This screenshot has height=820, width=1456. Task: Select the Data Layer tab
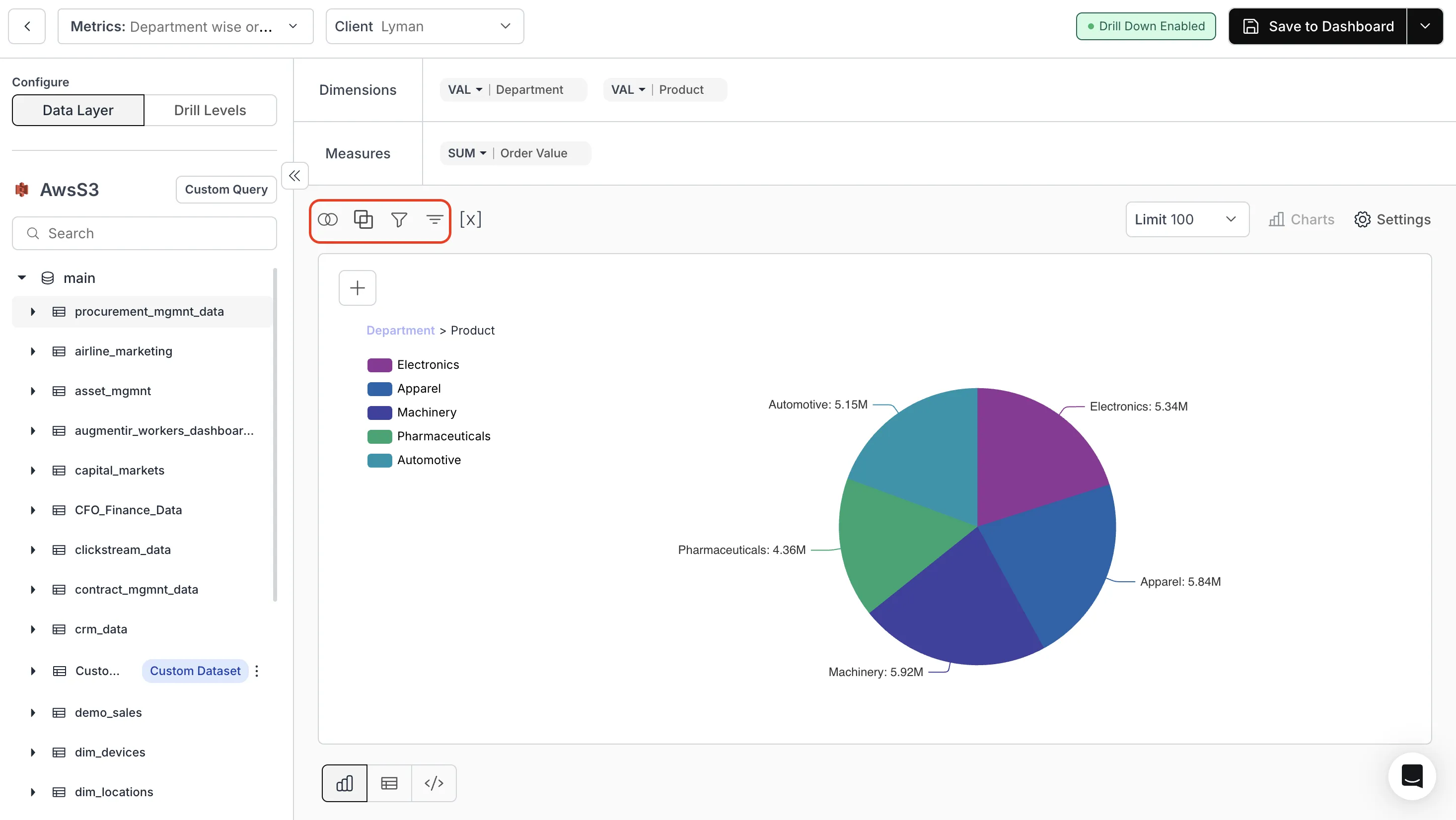[x=78, y=110]
